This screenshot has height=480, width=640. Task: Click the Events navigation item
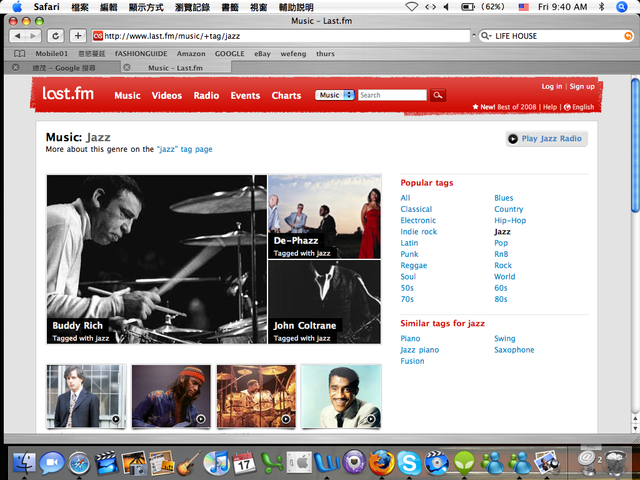245,96
